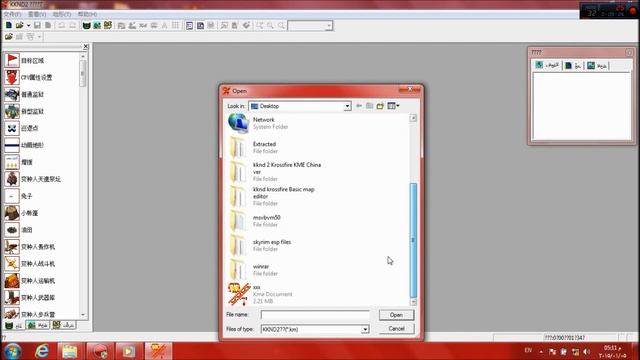The width and height of the screenshot is (640, 360).
Task: Expand the arrow beside the toolbar open-folder icon
Action: coord(28,26)
